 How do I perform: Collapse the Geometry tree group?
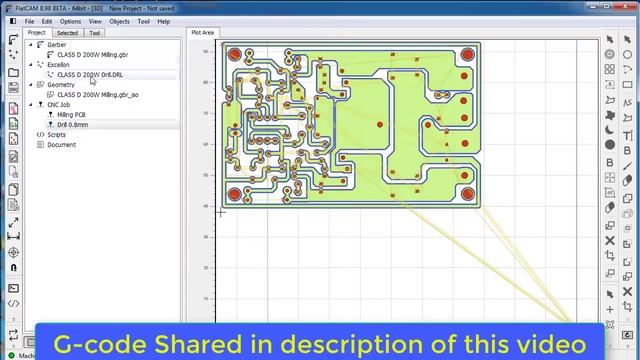[31, 84]
